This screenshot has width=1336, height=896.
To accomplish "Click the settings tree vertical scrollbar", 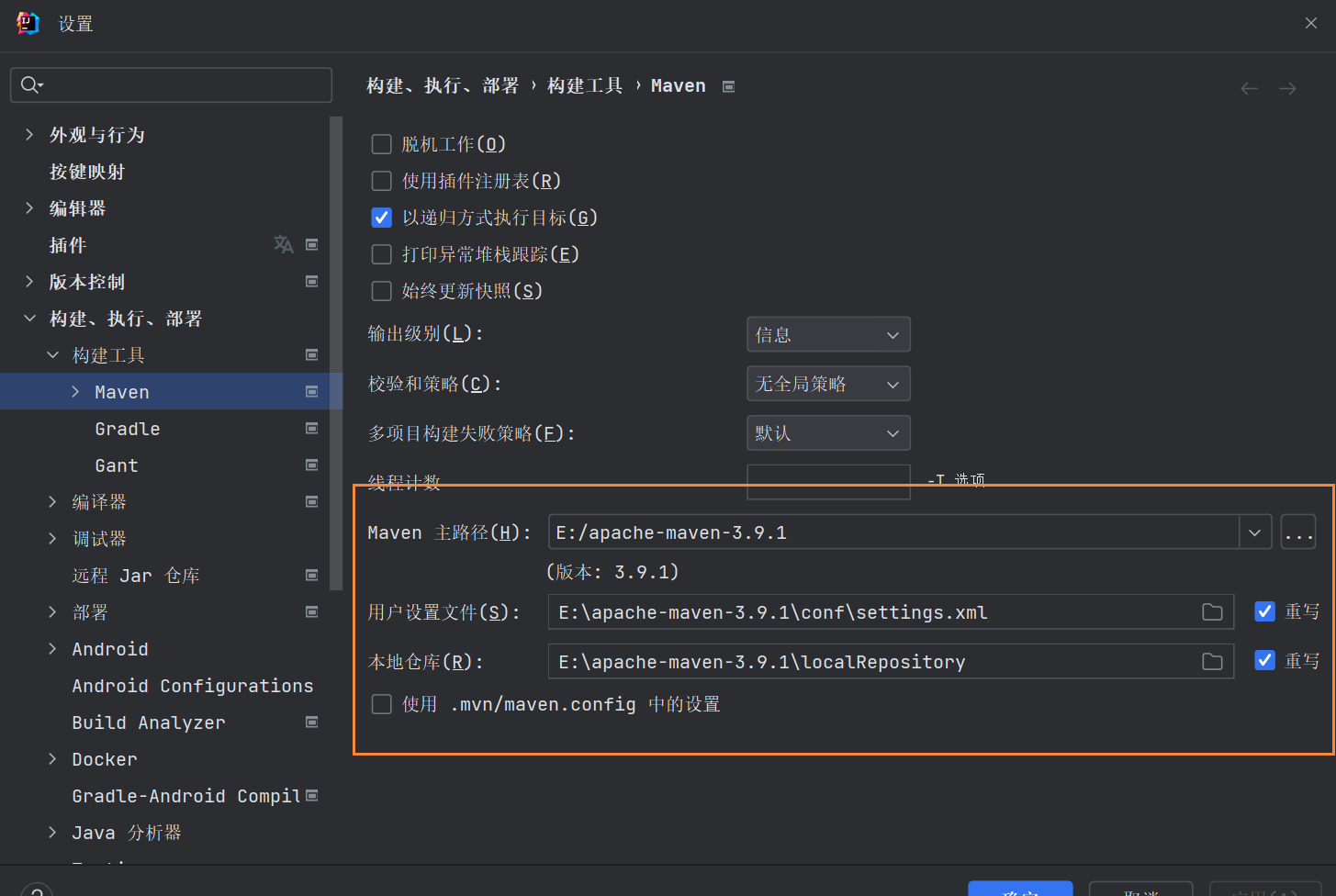I will 336,353.
